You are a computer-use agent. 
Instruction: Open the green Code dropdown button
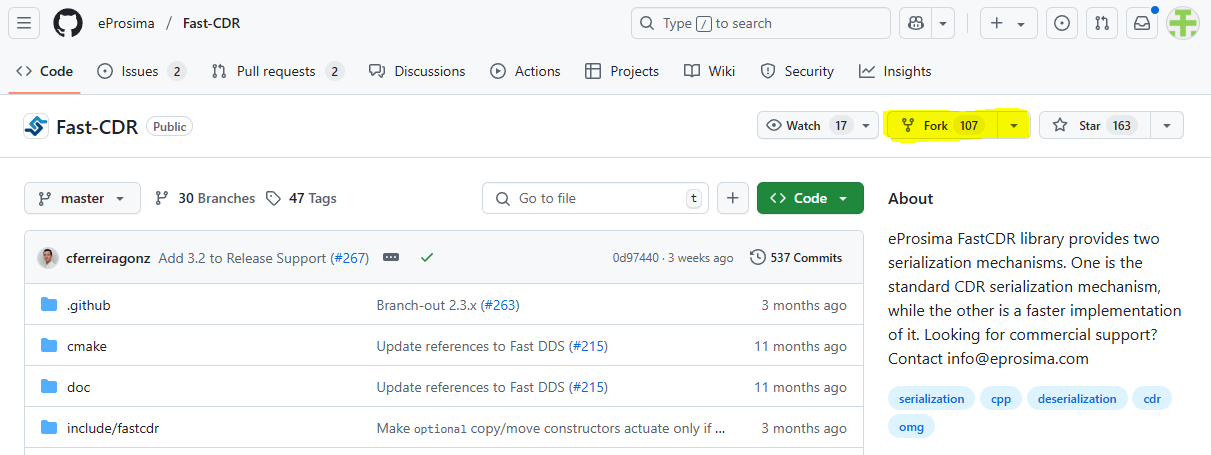pos(809,198)
